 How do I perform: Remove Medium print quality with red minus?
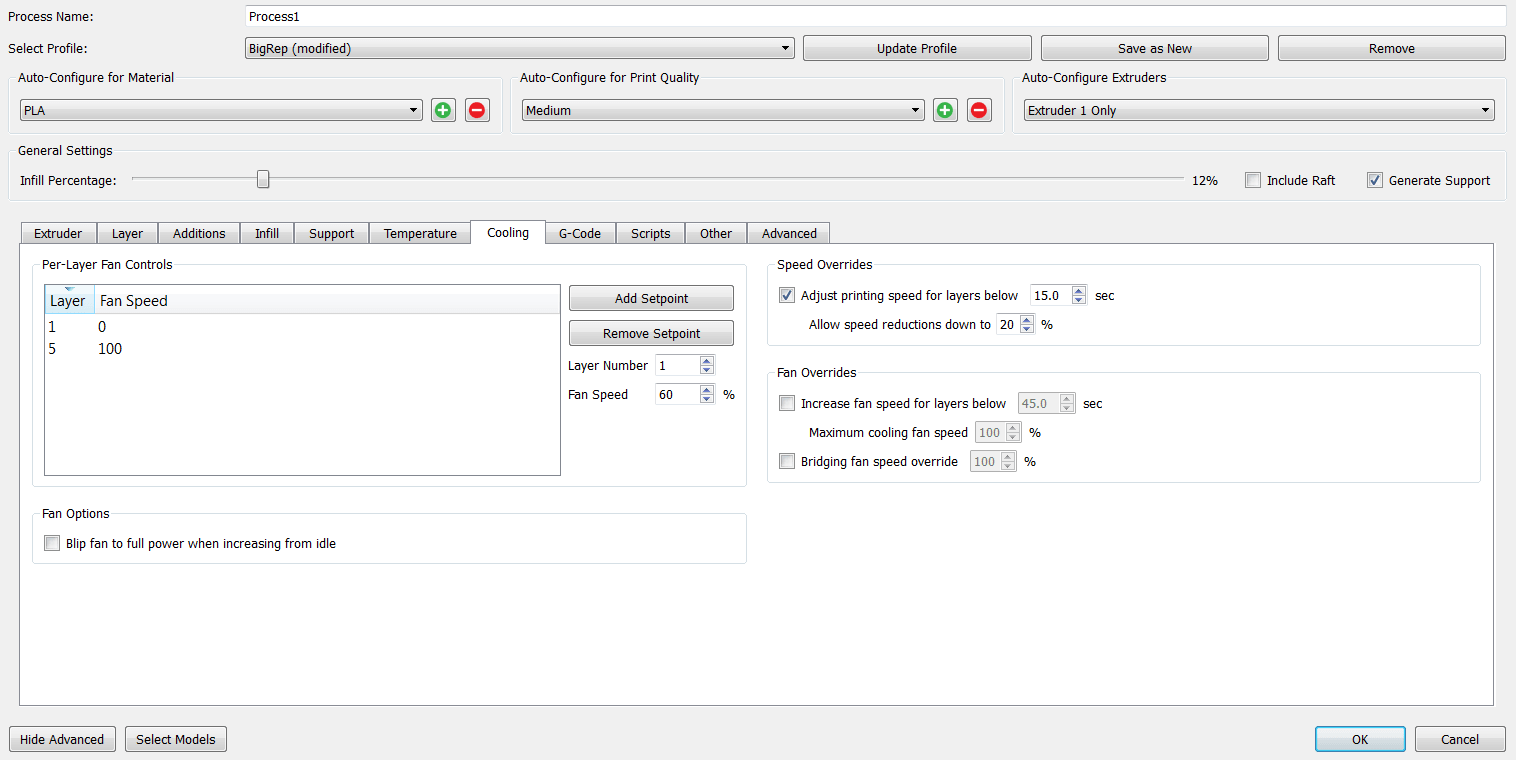pyautogui.click(x=979, y=110)
